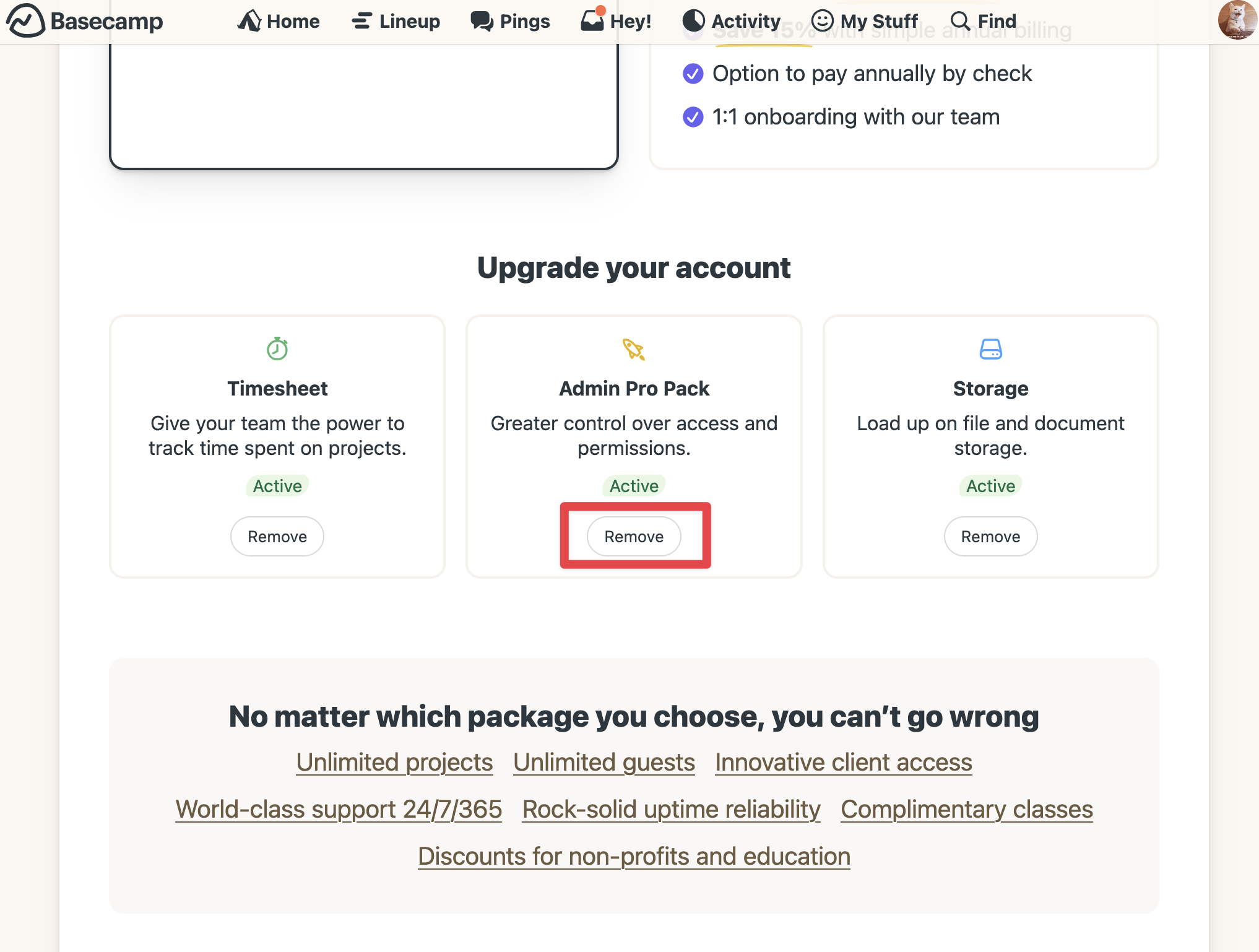1259x952 pixels.
Task: Open the Unlimited projects link
Action: (x=394, y=762)
